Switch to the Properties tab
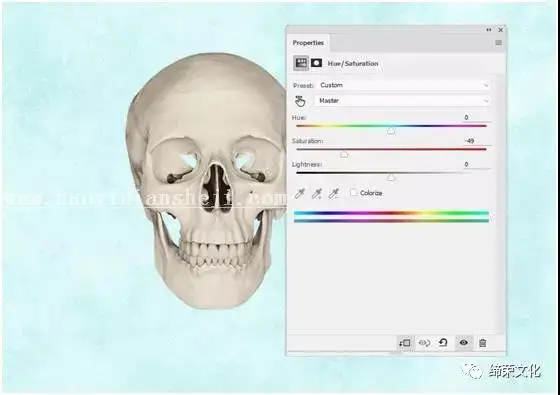Screen dimensions: 560x395 (x=308, y=43)
